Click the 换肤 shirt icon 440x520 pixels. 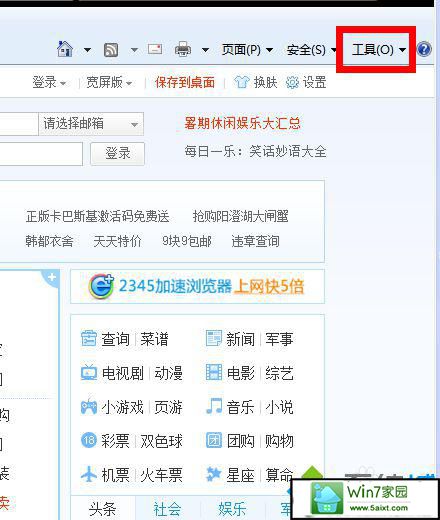[x=242, y=82]
